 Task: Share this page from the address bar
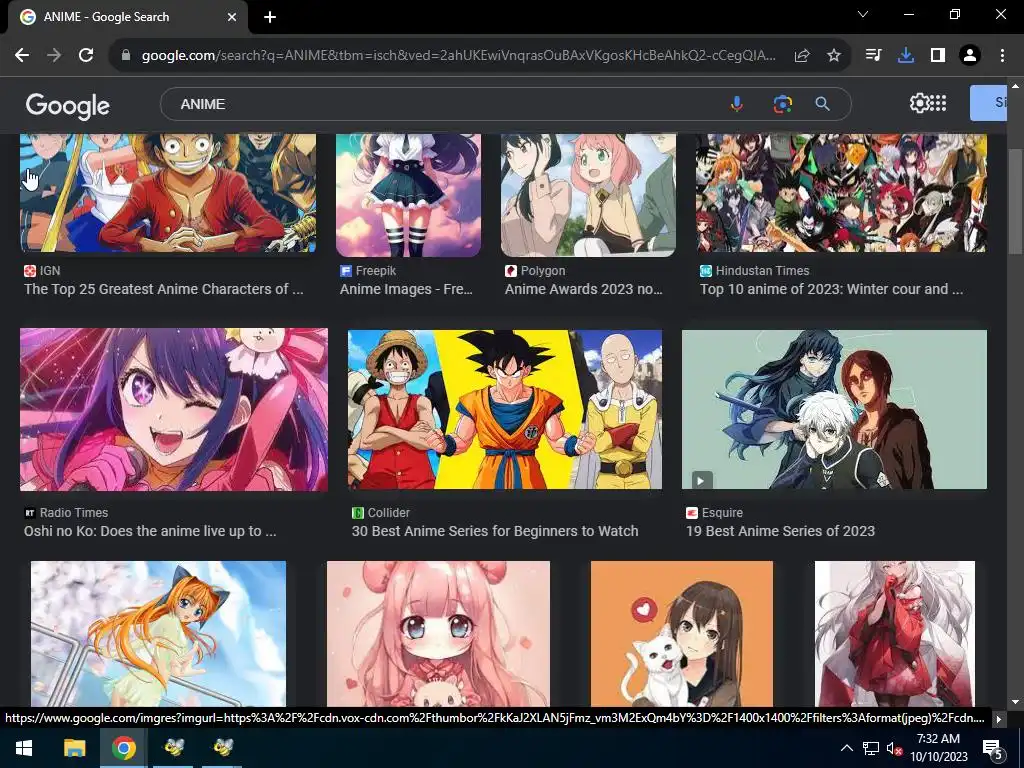tap(802, 56)
